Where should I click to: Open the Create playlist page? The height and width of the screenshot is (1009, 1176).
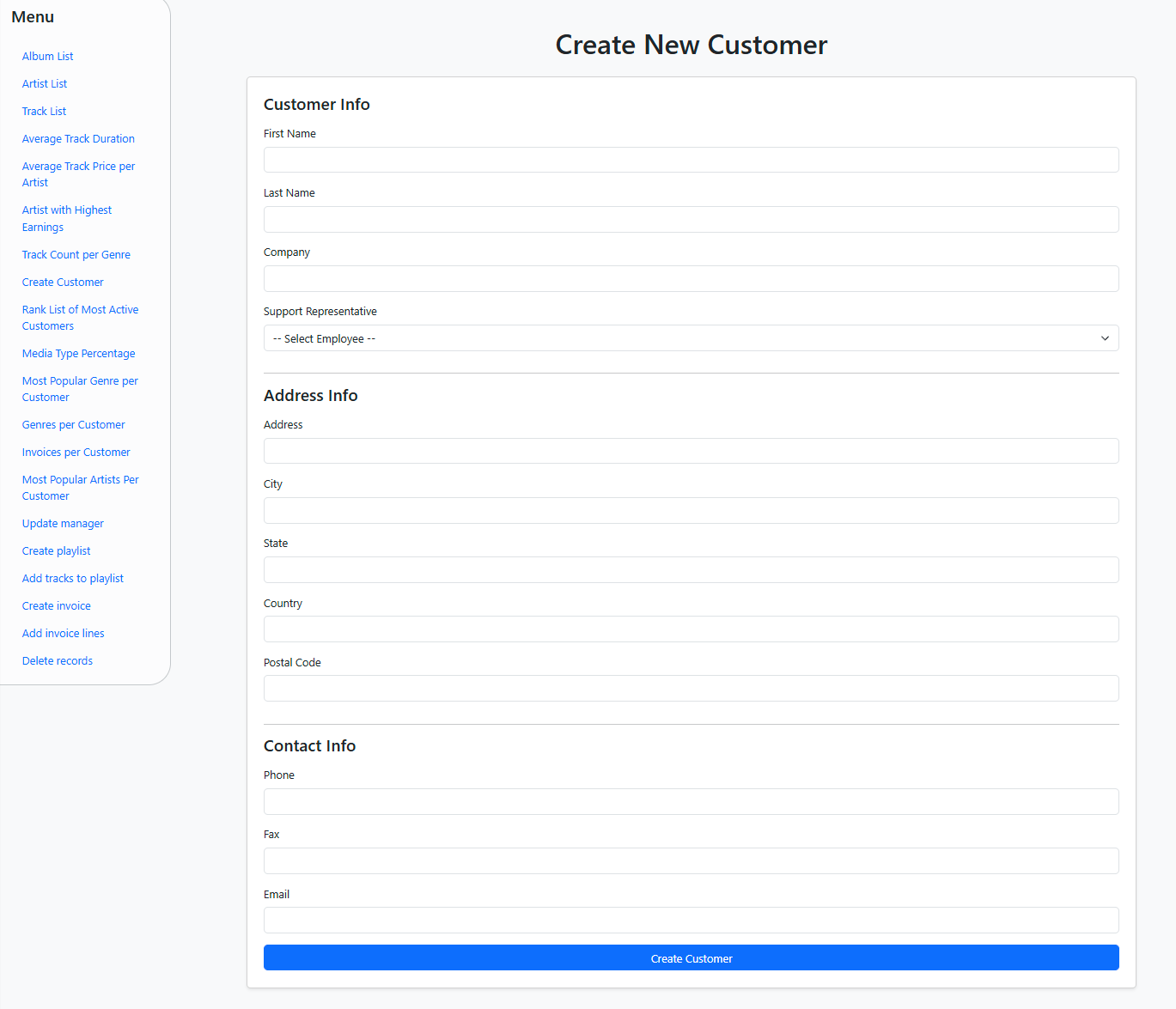(56, 551)
